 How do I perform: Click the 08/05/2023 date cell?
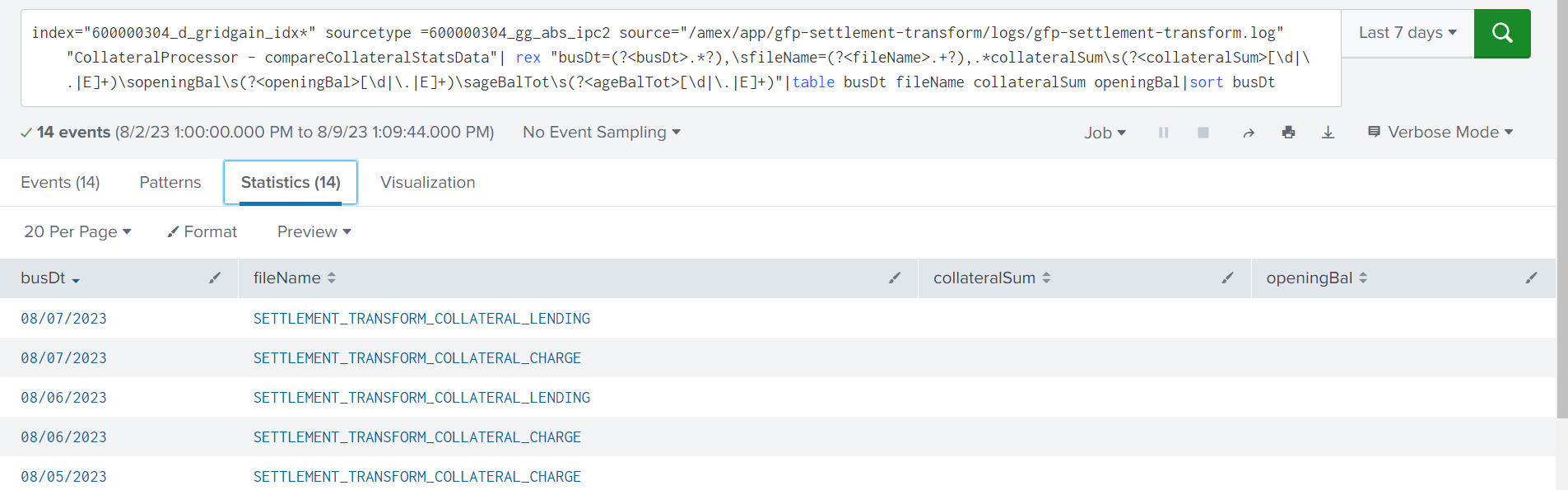tap(63, 477)
